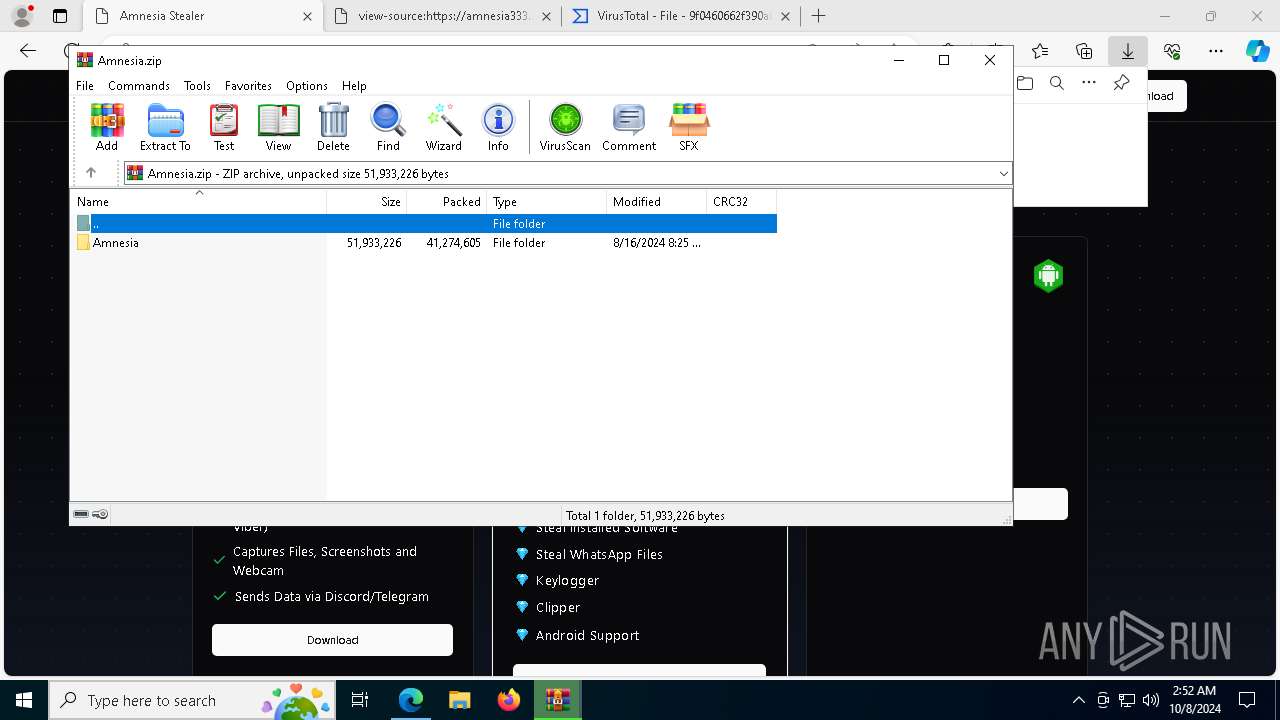Open more options ellipsis in downloads panel

pos(1089,83)
